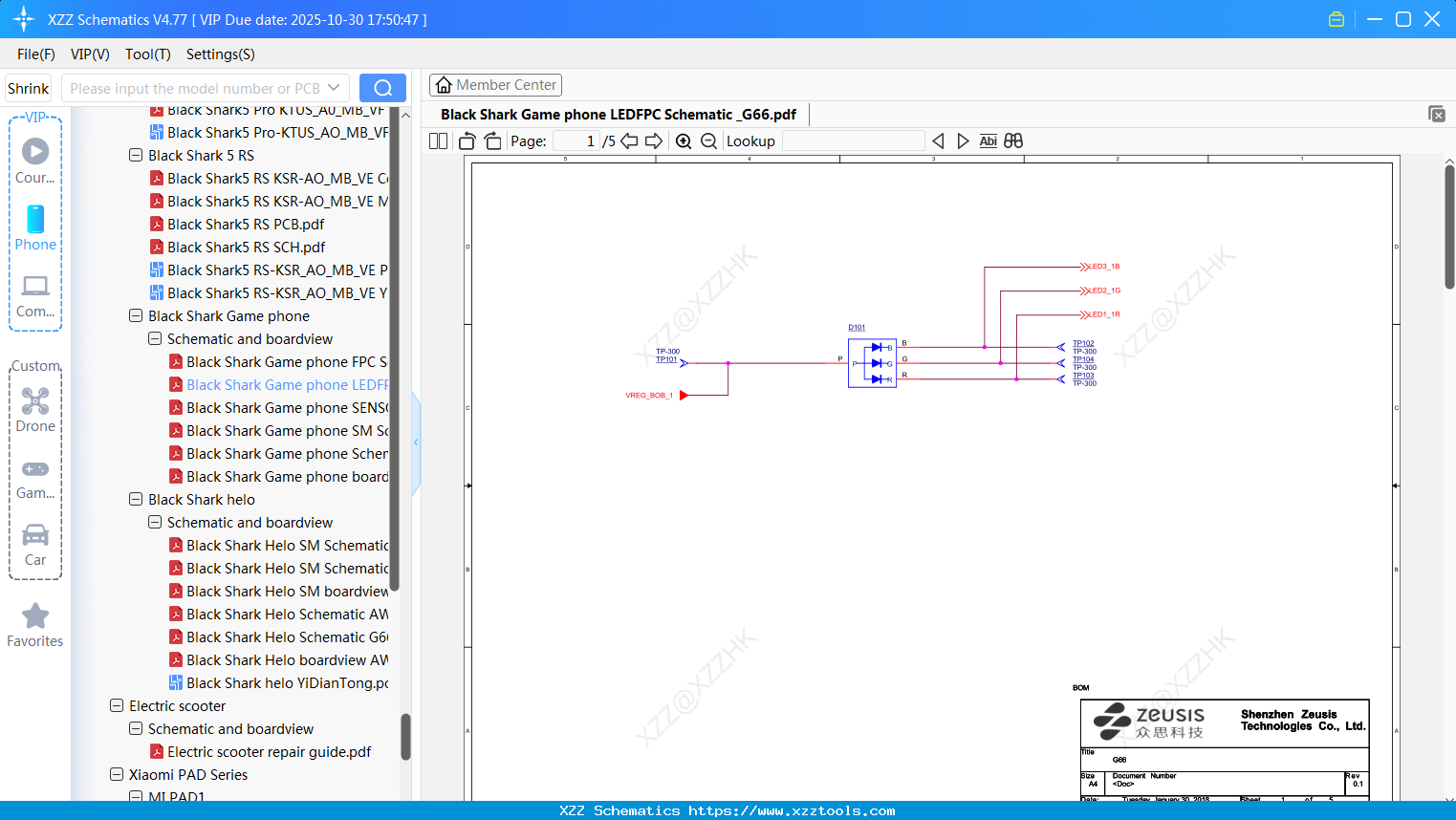
Task: Switch to two-page view mode
Action: (x=437, y=140)
